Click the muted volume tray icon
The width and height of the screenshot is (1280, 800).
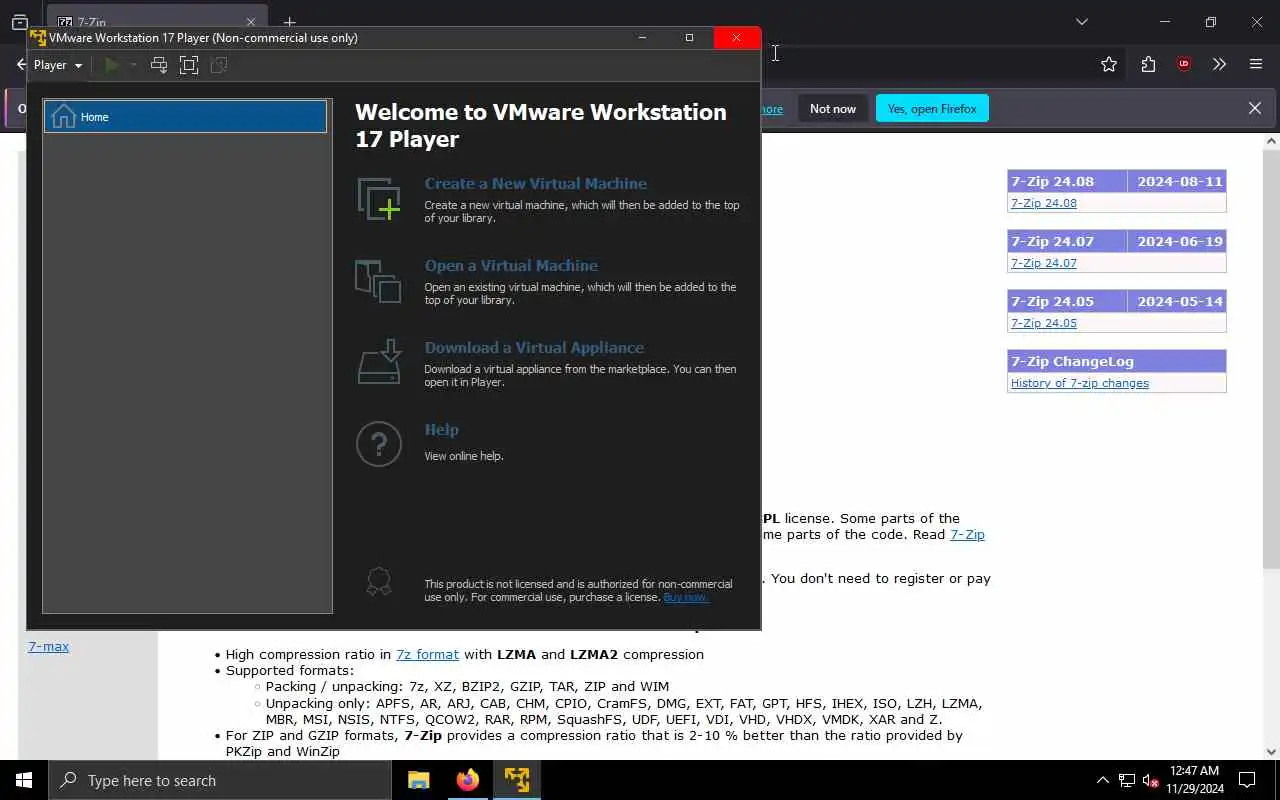click(1151, 780)
